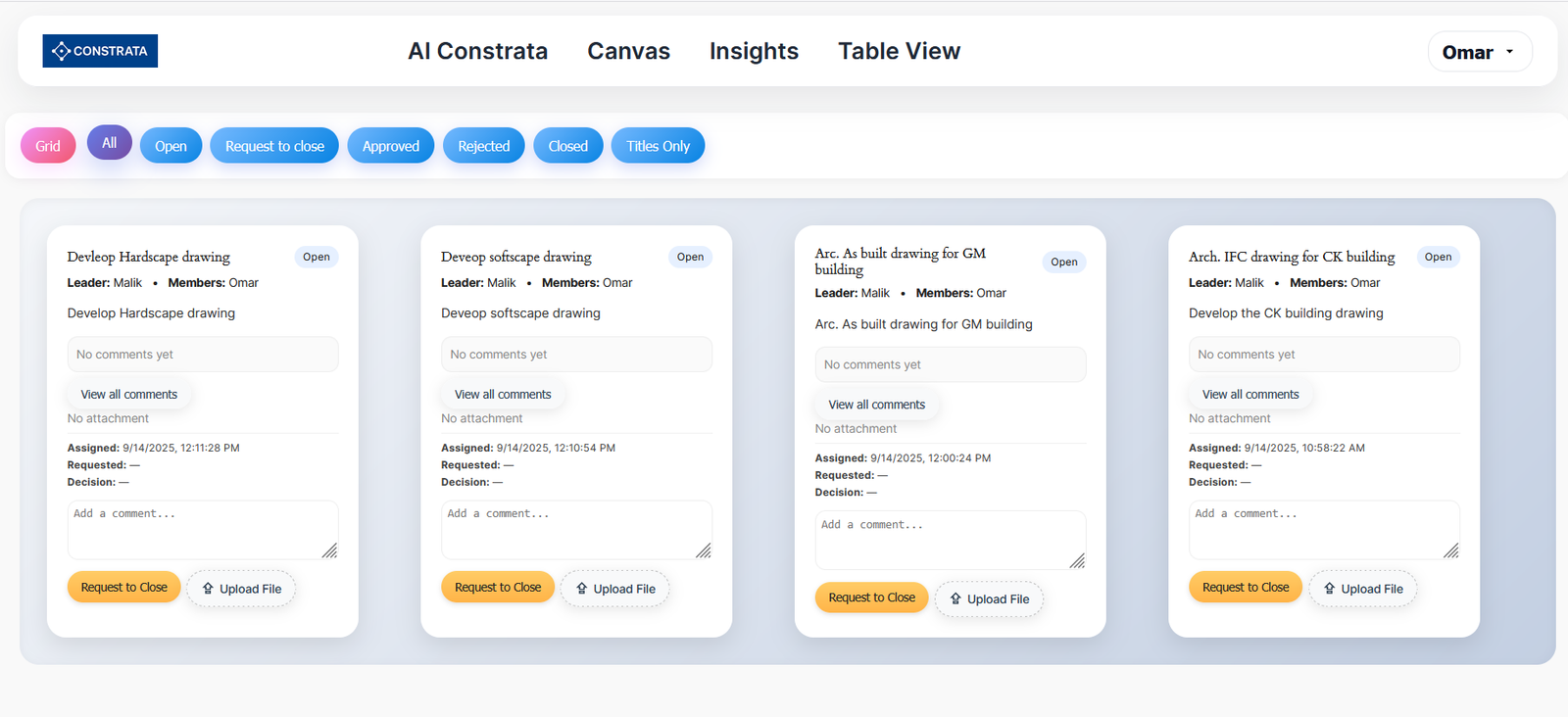The height and width of the screenshot is (717, 1568).
Task: Show only Approved tasks
Action: pyautogui.click(x=390, y=146)
